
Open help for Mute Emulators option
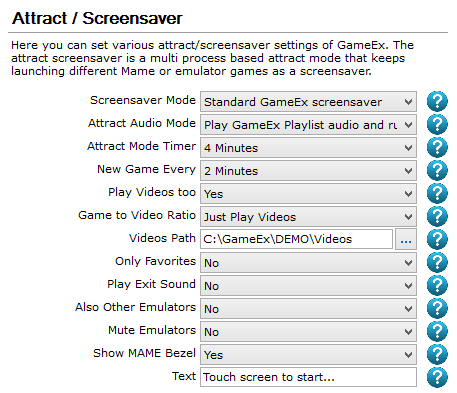coord(437,331)
